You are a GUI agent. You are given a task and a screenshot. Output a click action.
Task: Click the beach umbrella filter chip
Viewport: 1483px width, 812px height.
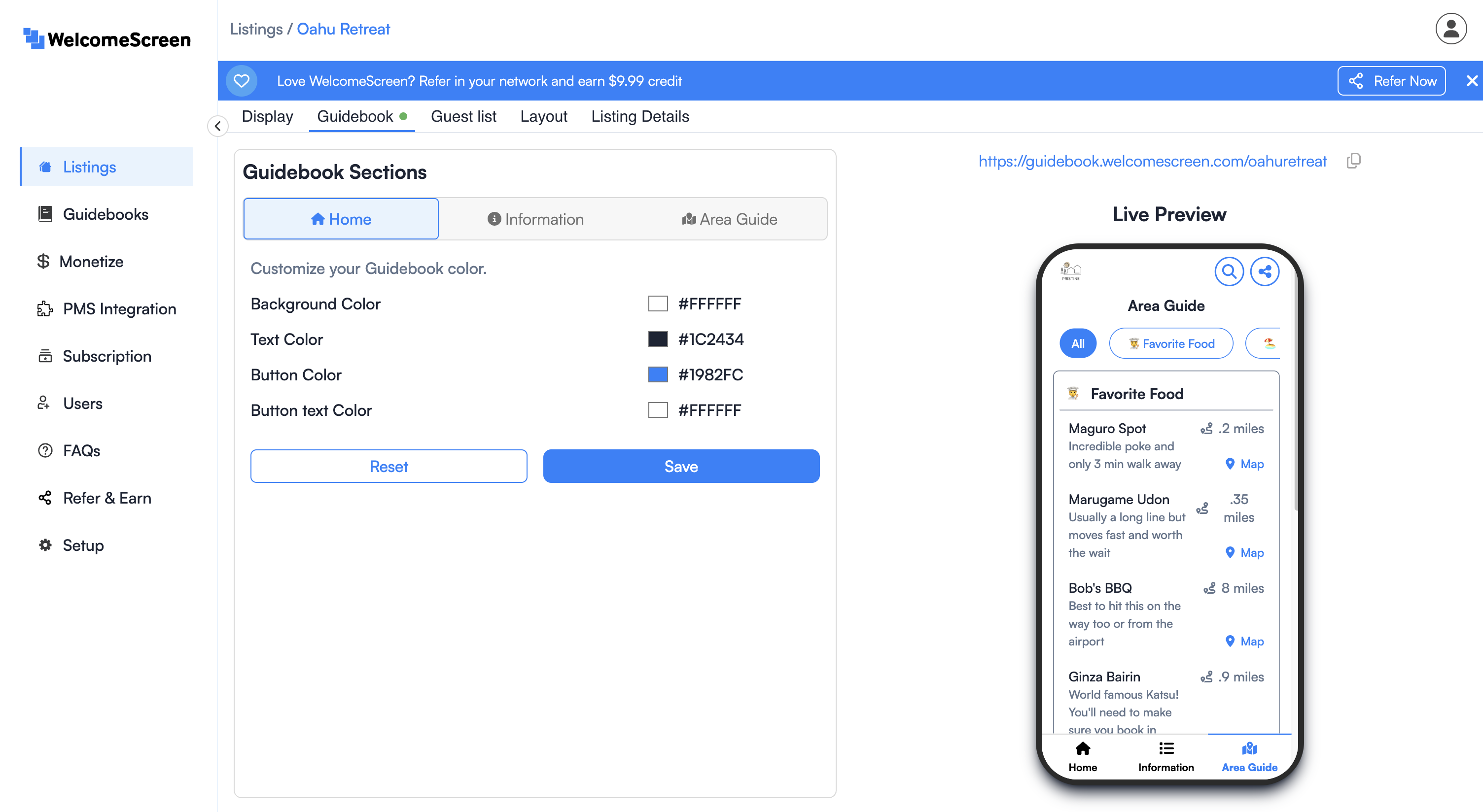click(1263, 343)
